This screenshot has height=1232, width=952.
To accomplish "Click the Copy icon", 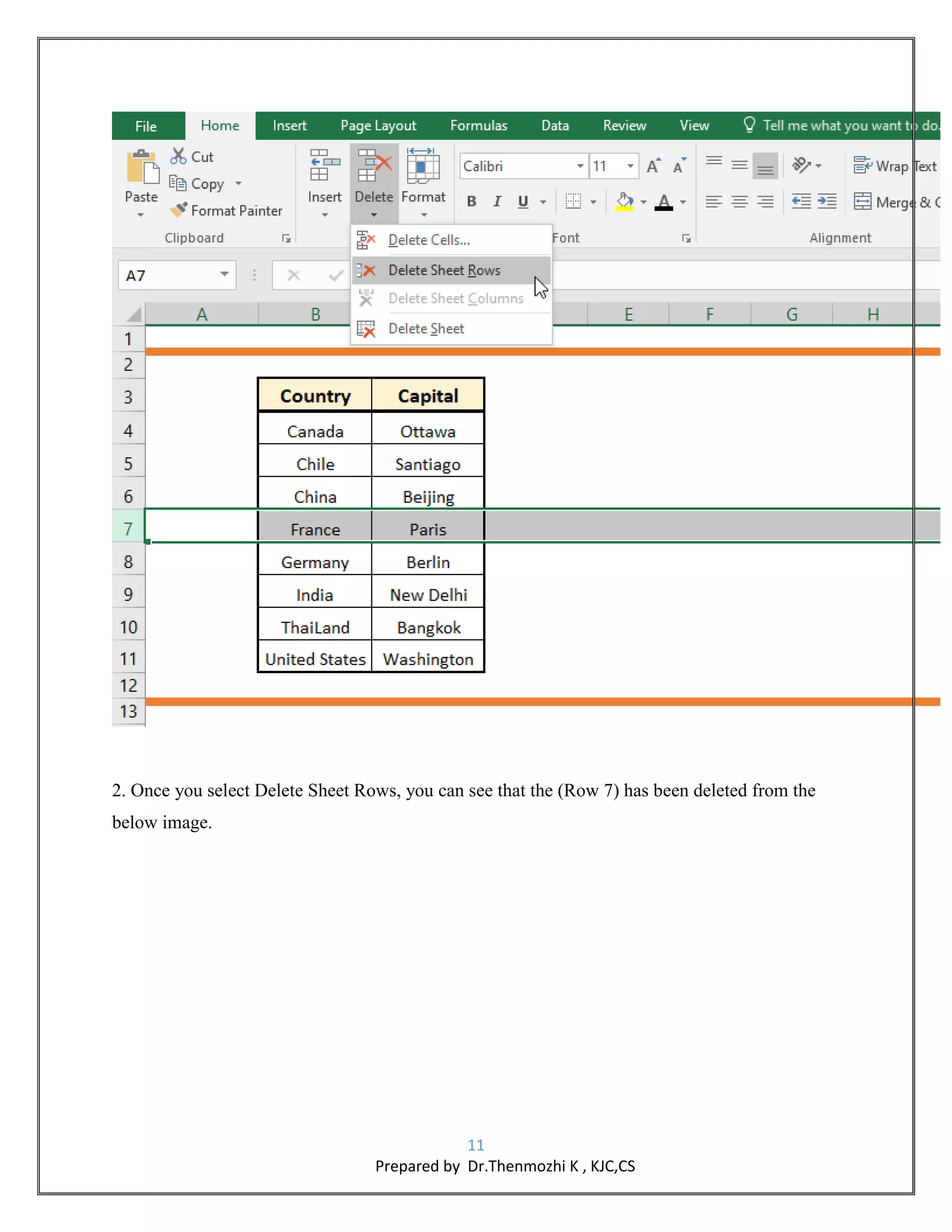I will (178, 183).
